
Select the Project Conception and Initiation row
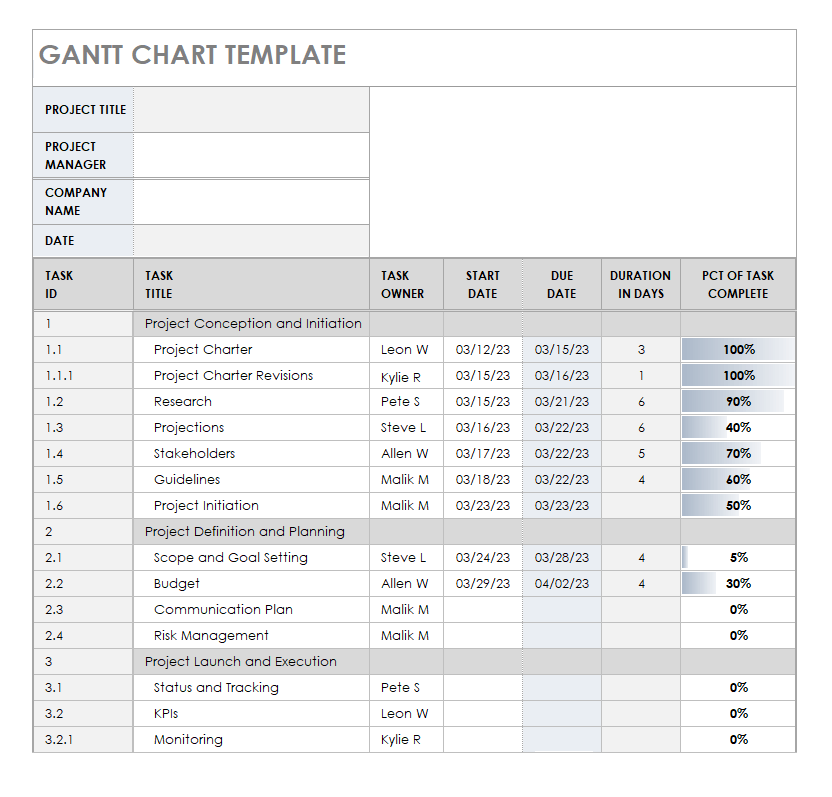pyautogui.click(x=253, y=324)
